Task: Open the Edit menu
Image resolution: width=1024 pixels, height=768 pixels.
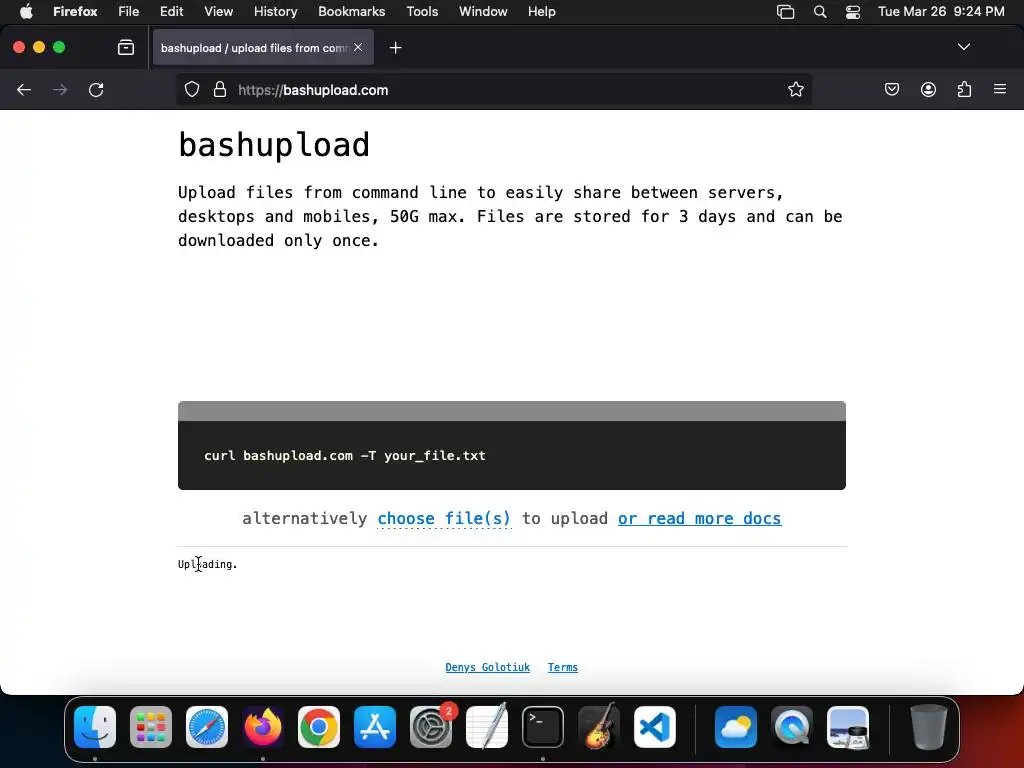Action: coord(172,12)
